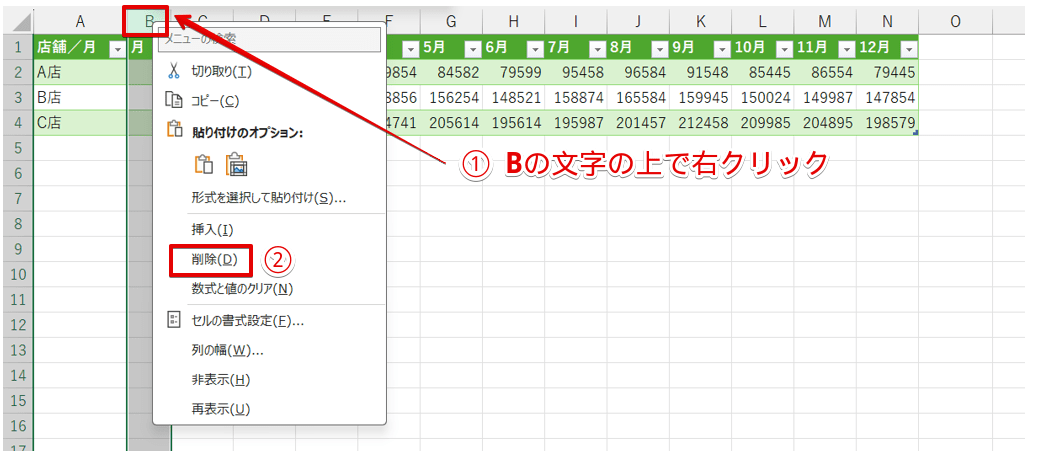The height and width of the screenshot is (451, 1049).
Task: Click cell containing A店
Action: pos(80,72)
